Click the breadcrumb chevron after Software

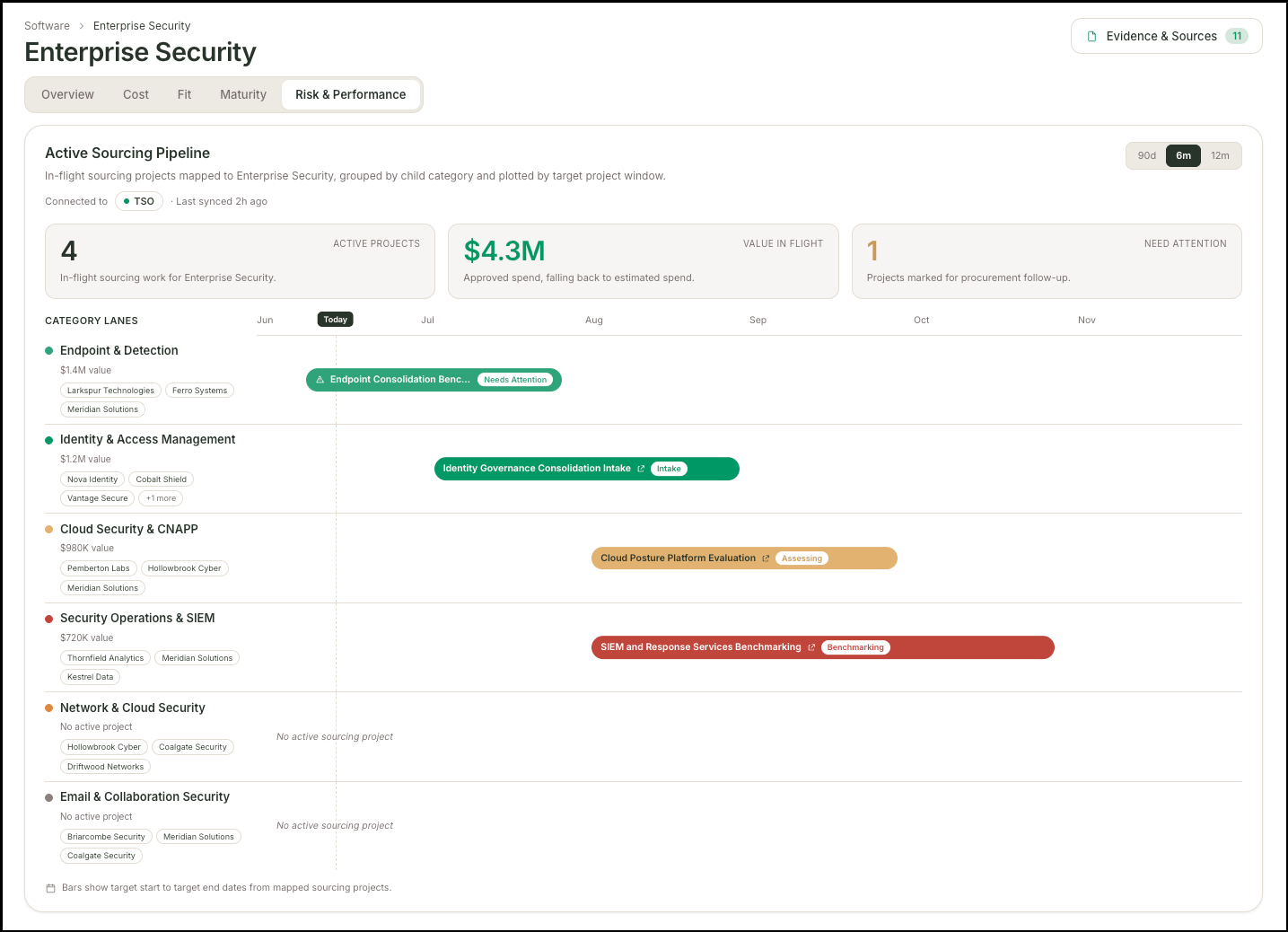82,26
